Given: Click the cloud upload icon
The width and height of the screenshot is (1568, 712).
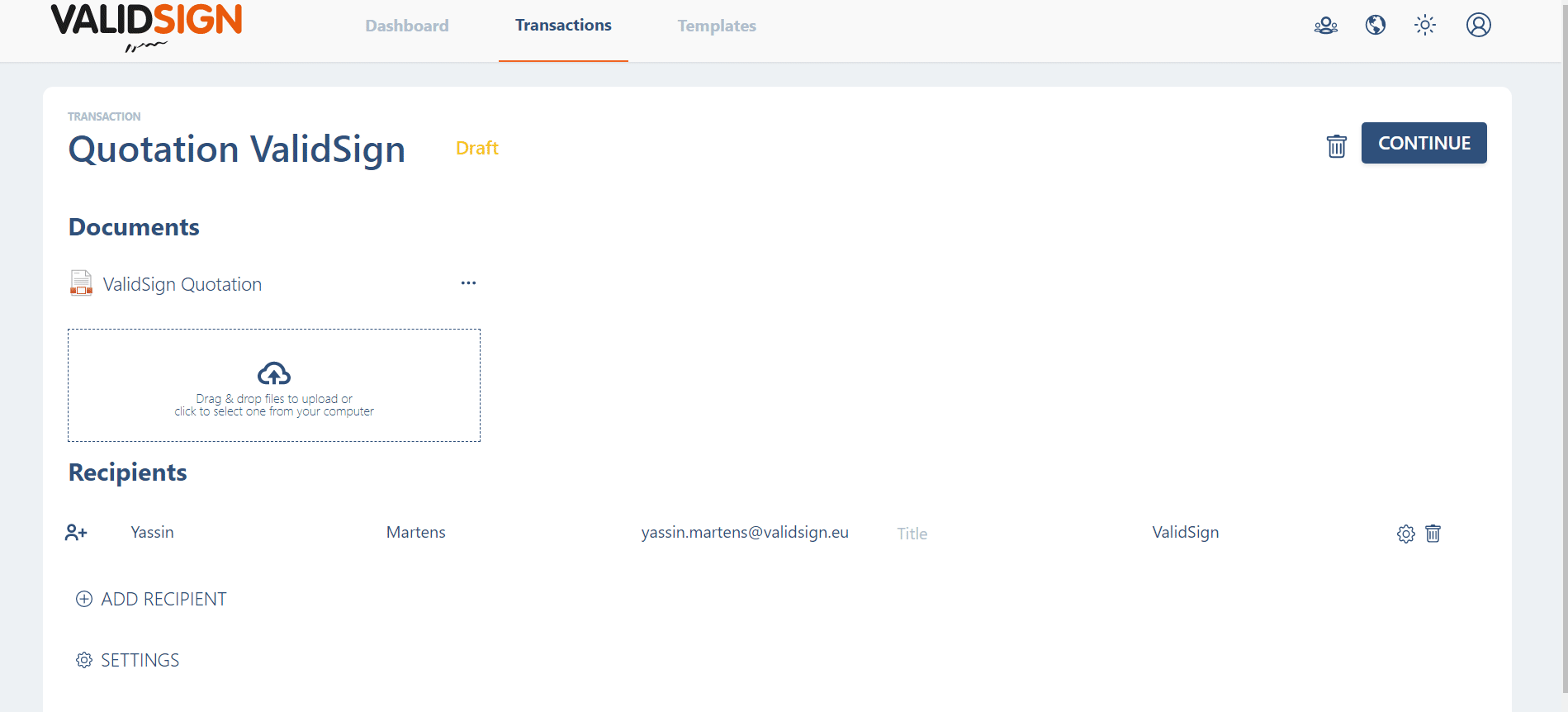Looking at the screenshot, I should tap(274, 374).
